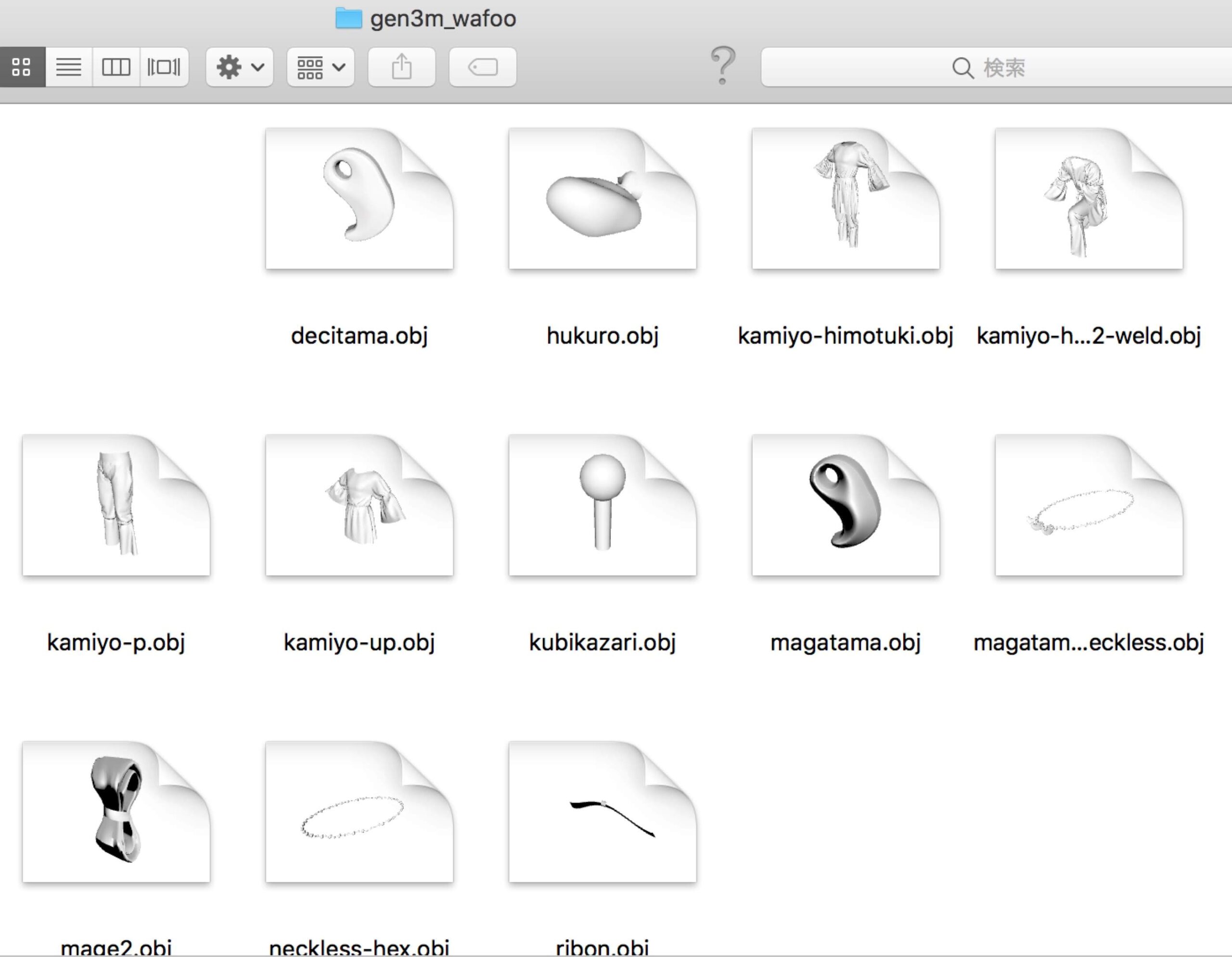This screenshot has width=1232, height=957.
Task: Switch to list view mode
Action: click(x=69, y=67)
